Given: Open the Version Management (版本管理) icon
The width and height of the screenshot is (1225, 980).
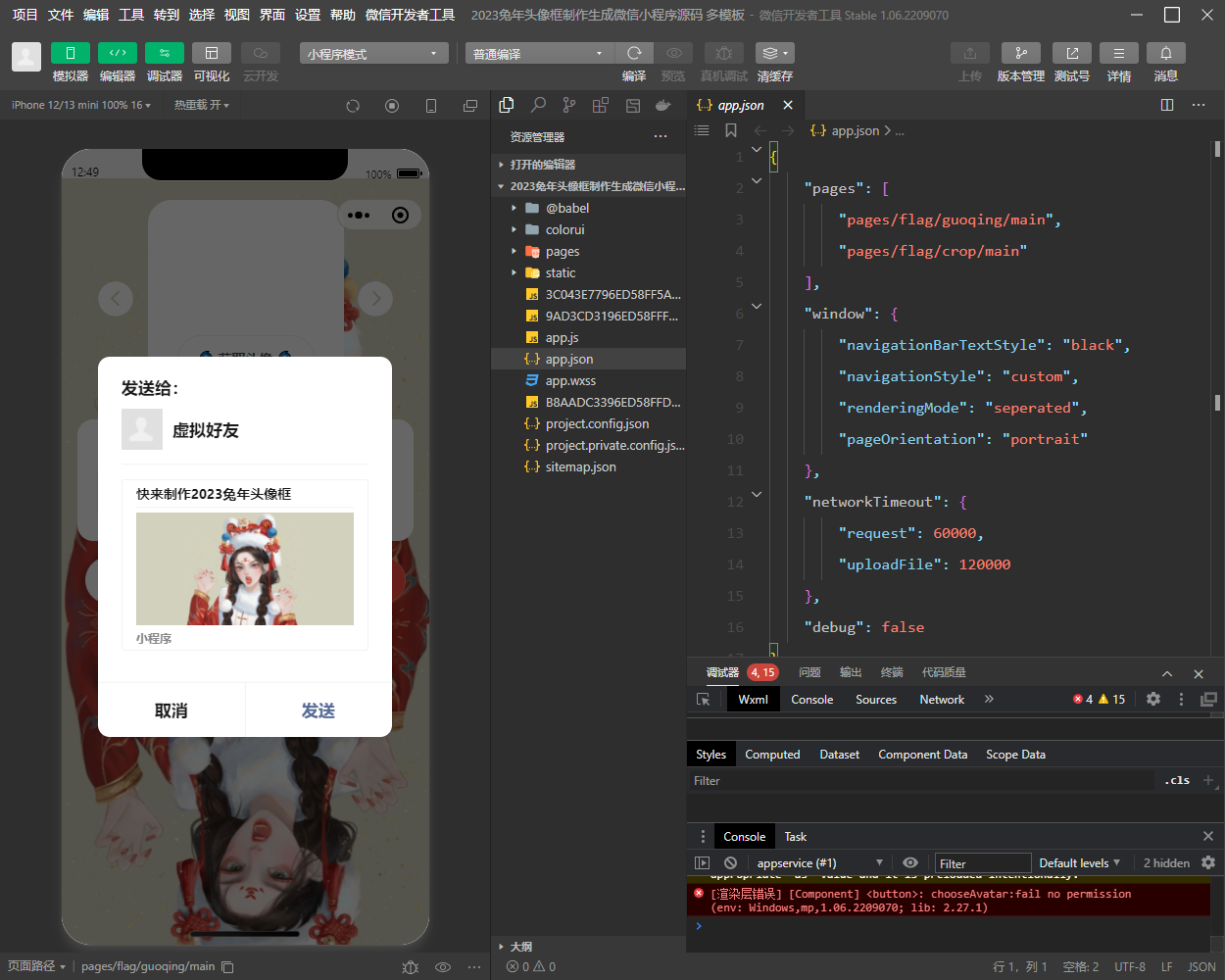Looking at the screenshot, I should 1020,53.
